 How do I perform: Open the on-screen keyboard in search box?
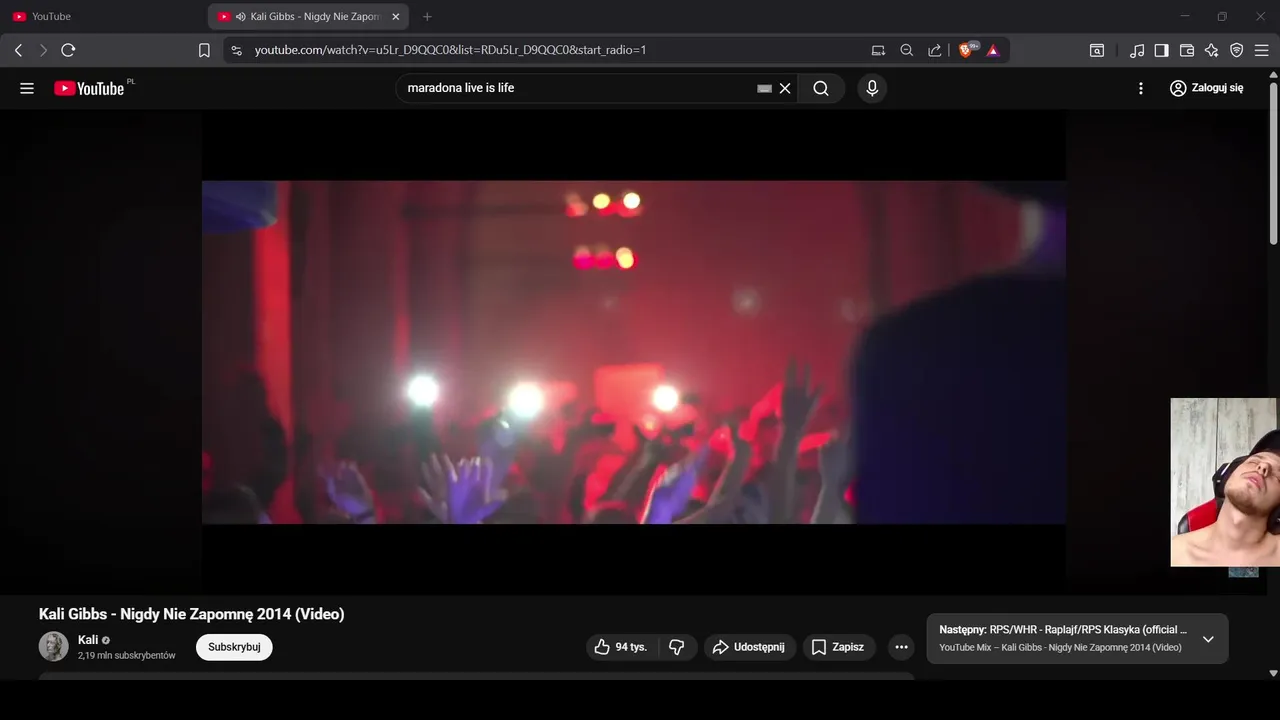point(764,88)
